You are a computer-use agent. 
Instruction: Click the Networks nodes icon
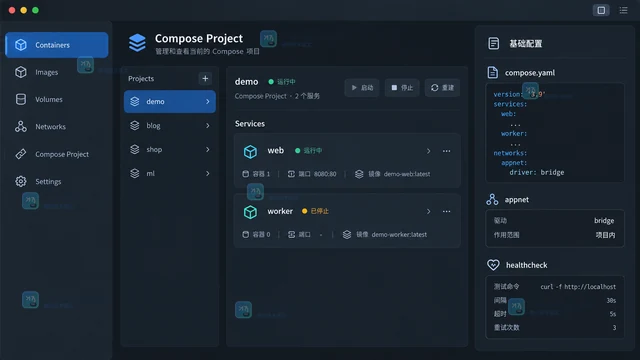21,127
